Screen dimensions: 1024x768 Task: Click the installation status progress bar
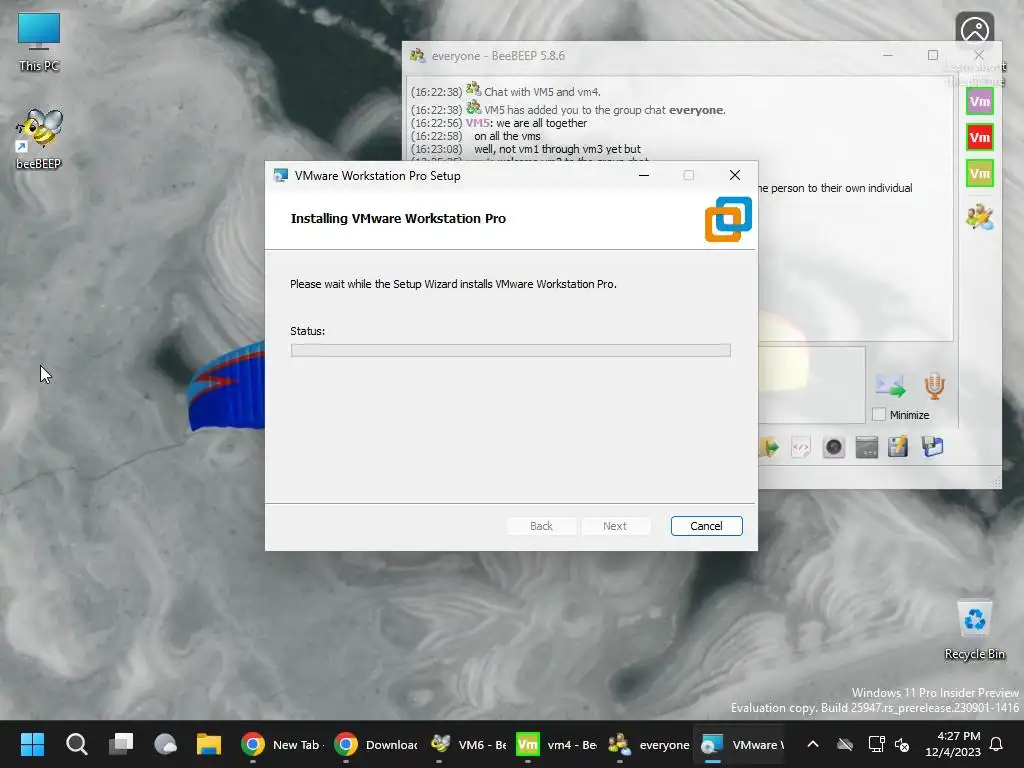pyautogui.click(x=510, y=351)
